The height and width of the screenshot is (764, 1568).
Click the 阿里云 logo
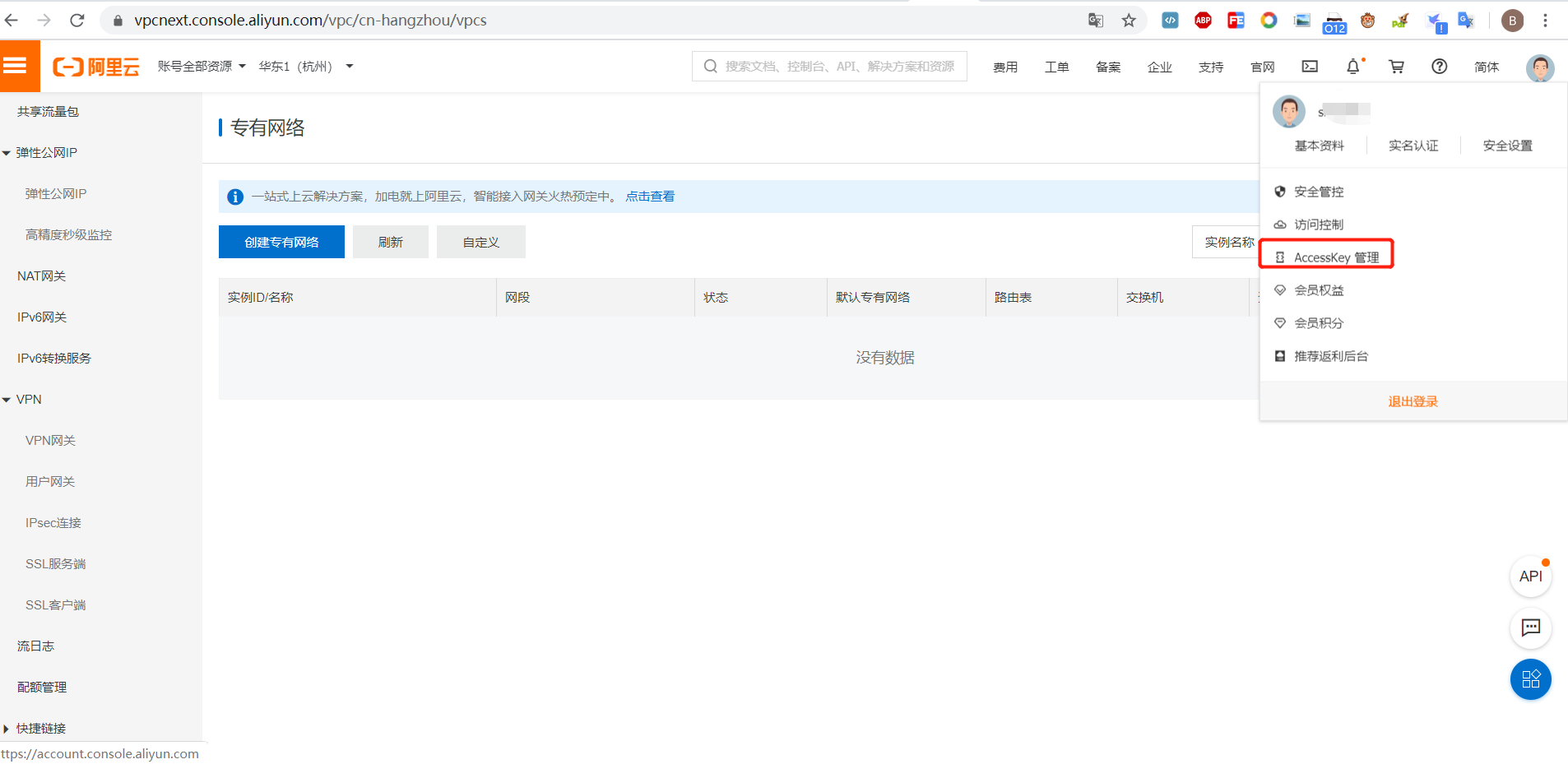(x=95, y=66)
